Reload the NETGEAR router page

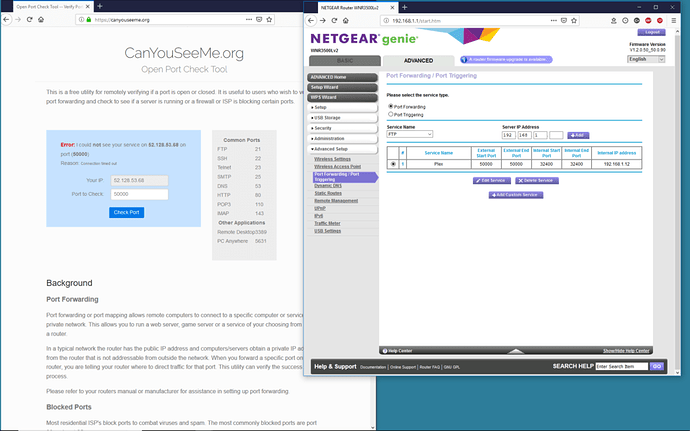[x=334, y=20]
